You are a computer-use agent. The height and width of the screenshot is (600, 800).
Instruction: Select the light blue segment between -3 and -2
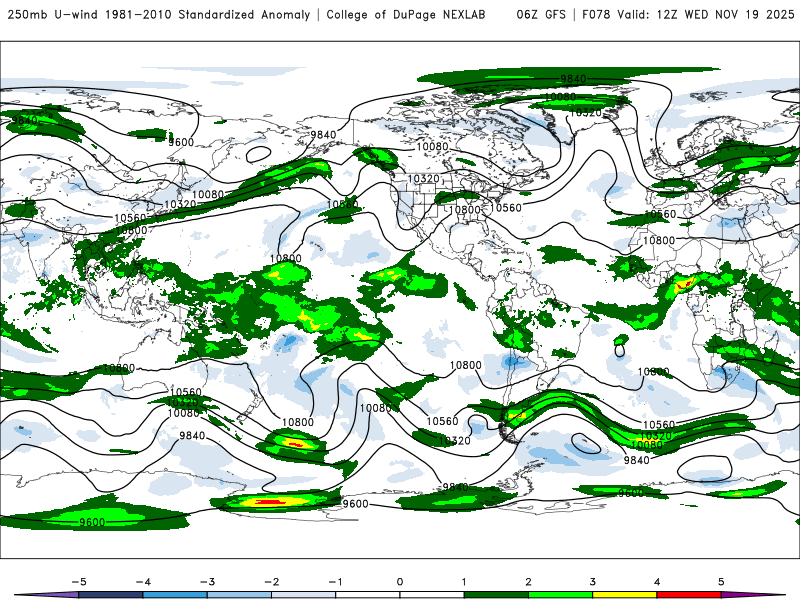[x=239, y=595]
